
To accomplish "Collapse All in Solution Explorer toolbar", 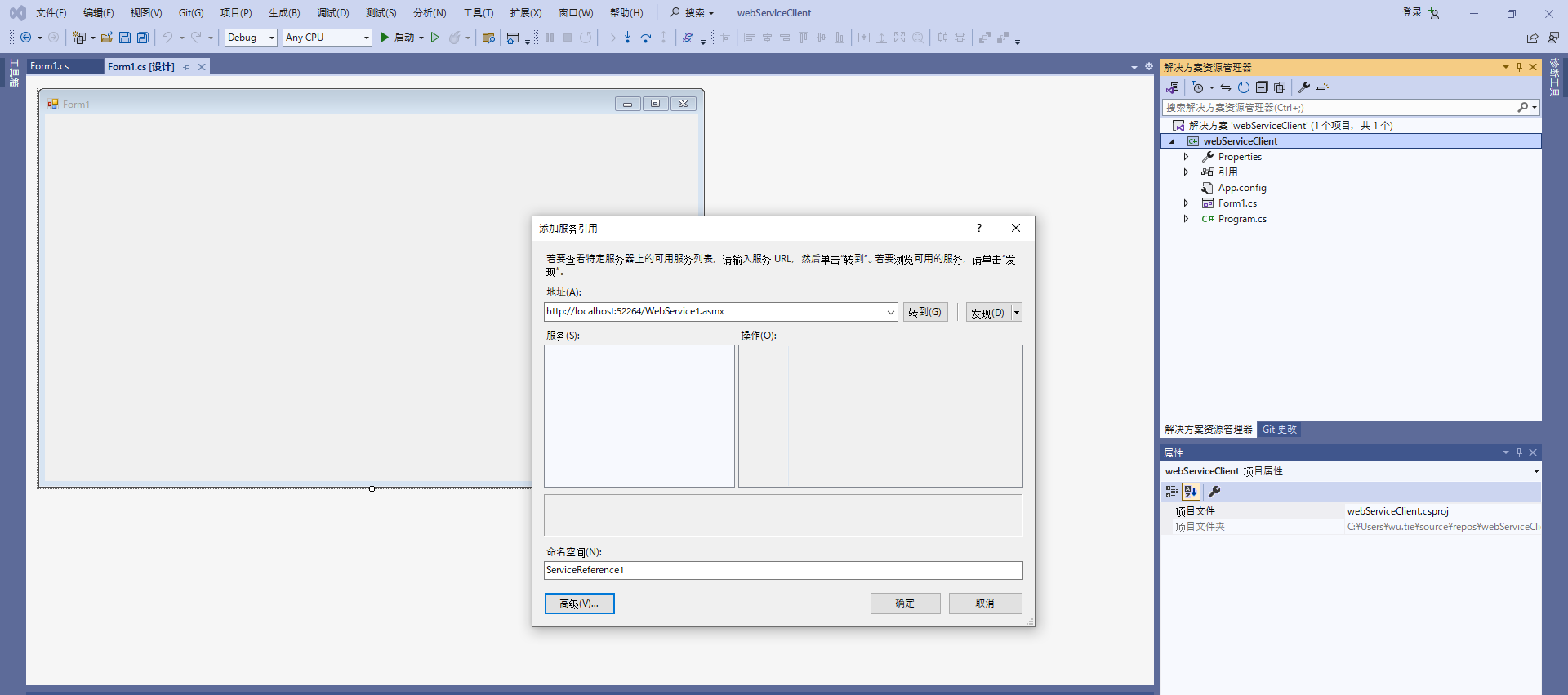I will pos(1262,87).
